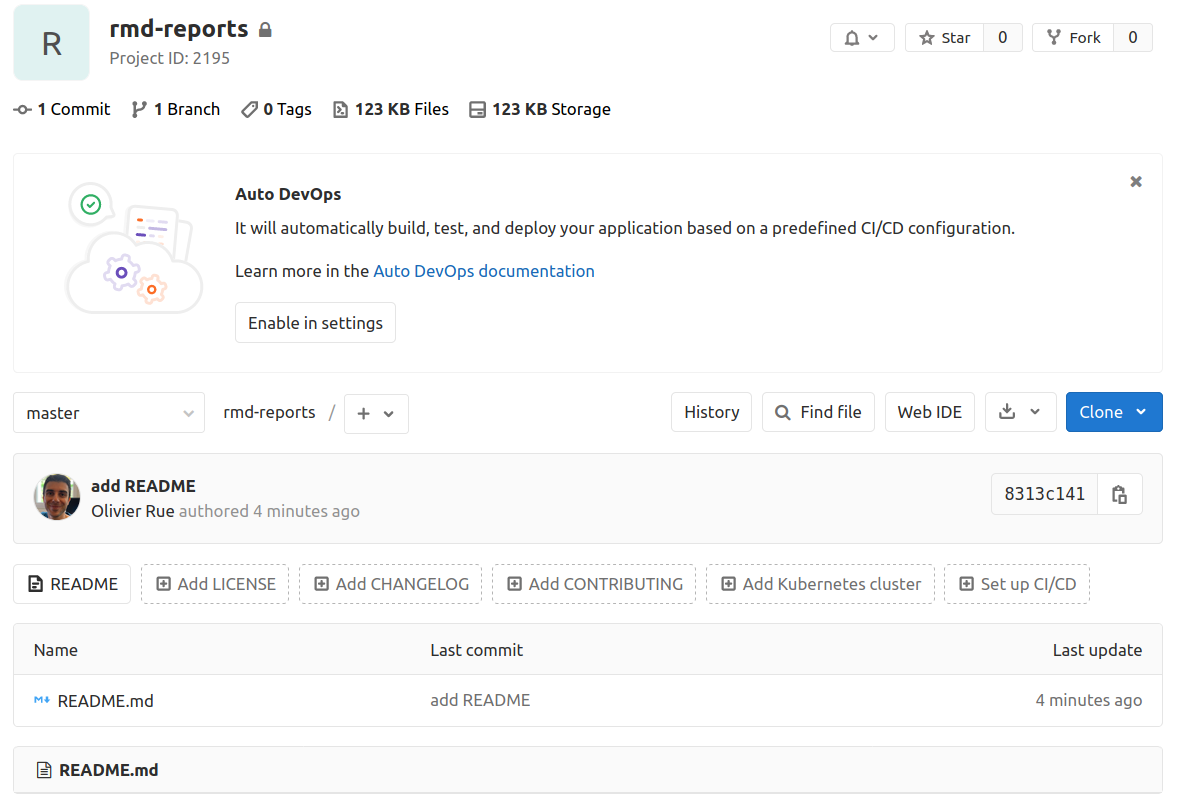Copy commit SHA 8313c141 to clipboard

coord(1119,494)
